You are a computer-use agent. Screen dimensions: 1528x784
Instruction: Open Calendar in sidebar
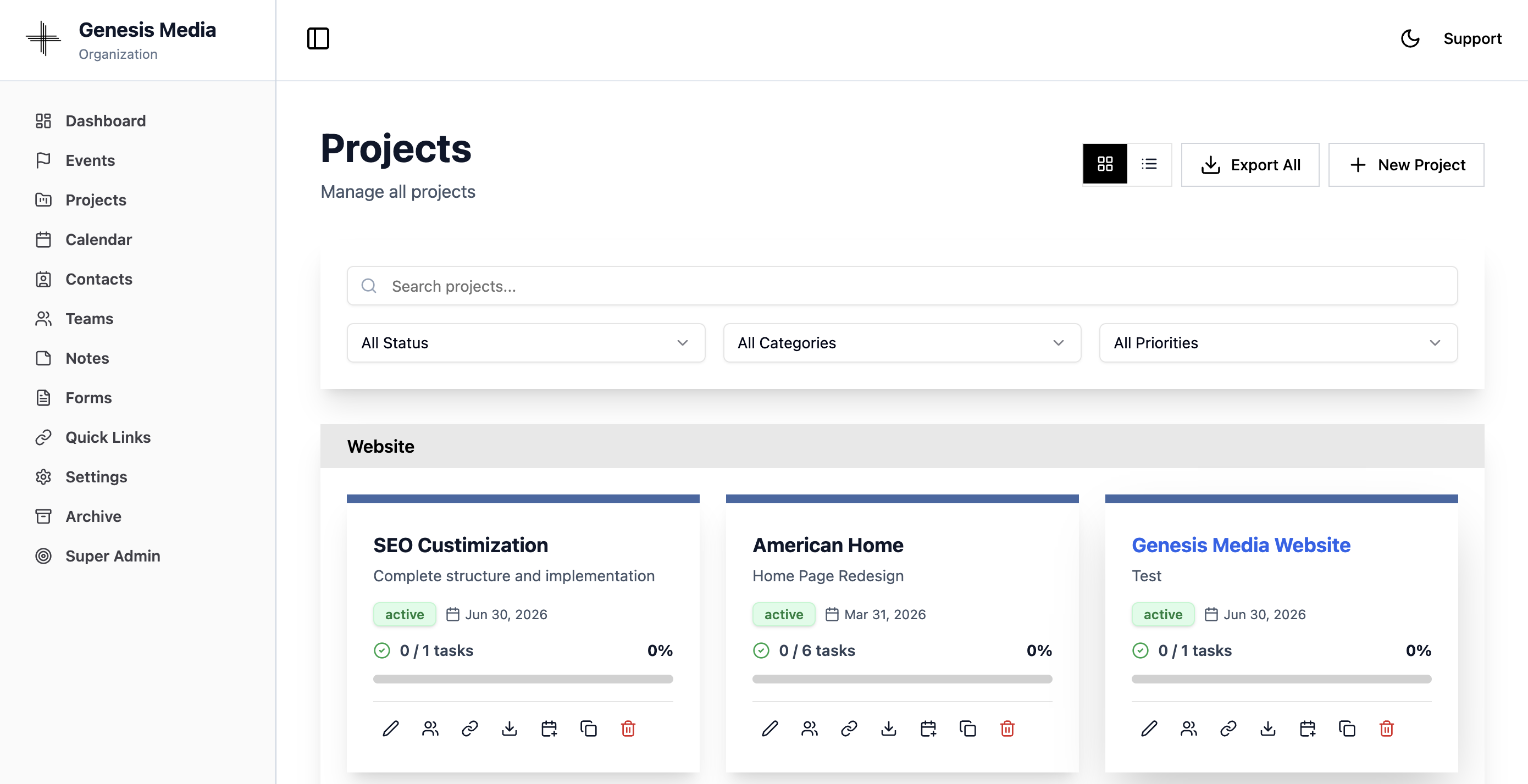point(137,240)
